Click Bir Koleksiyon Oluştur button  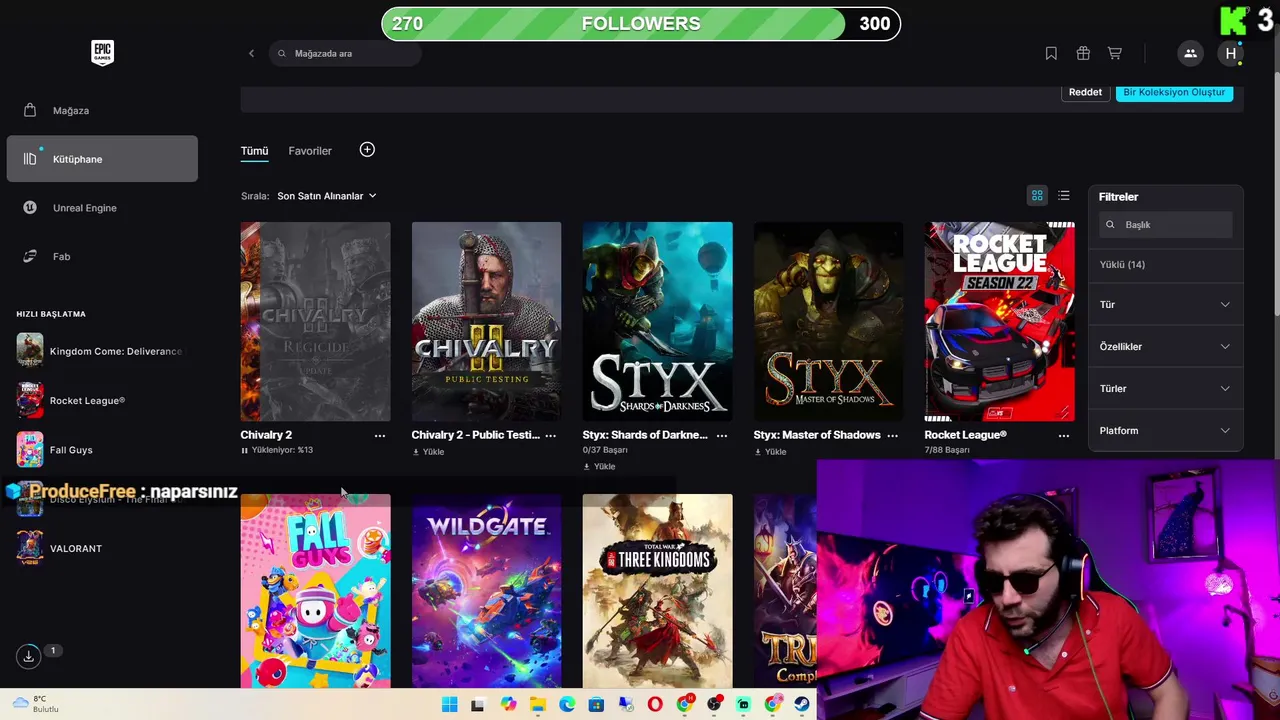click(1174, 92)
